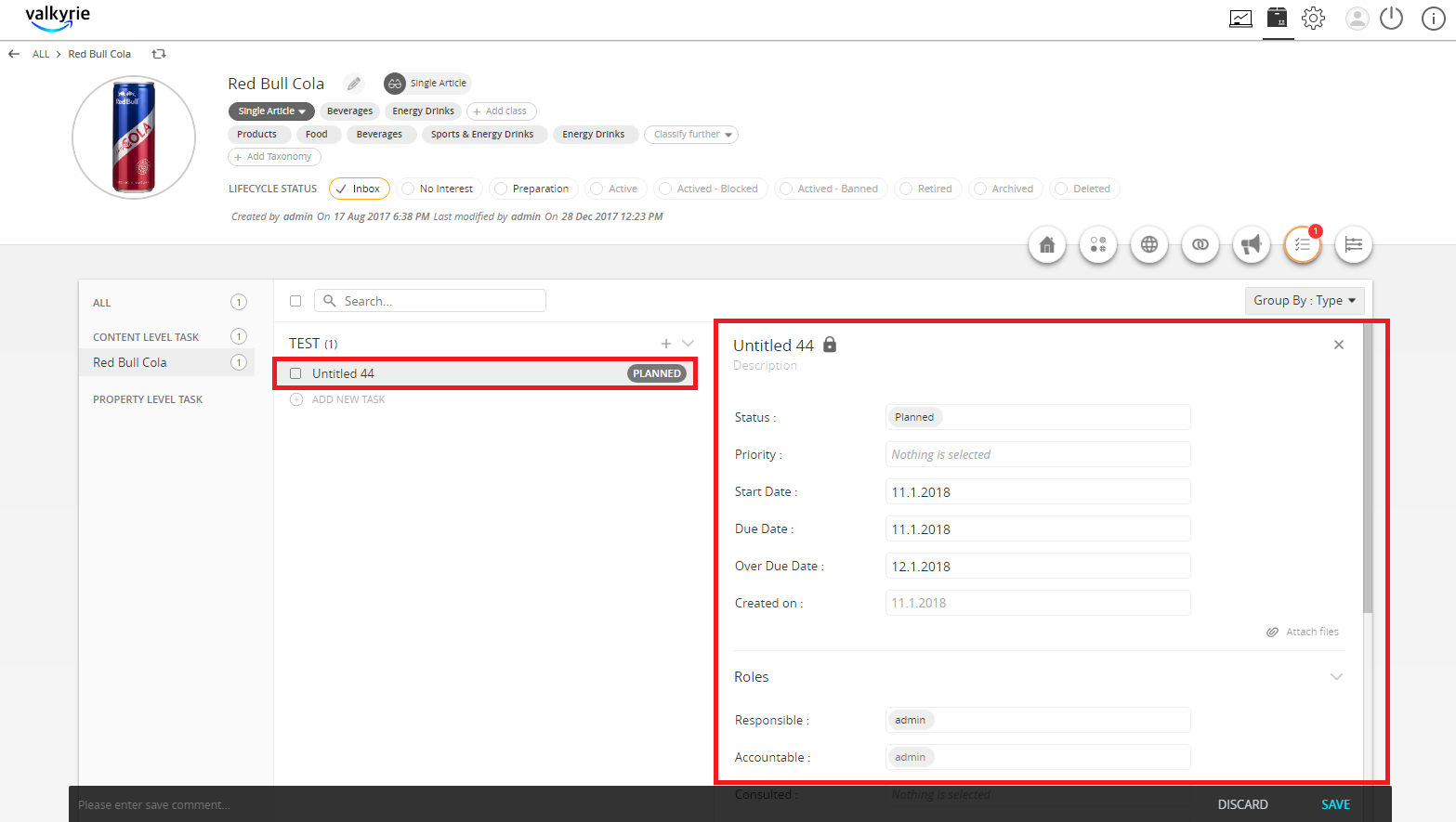The width and height of the screenshot is (1456, 822).
Task: Open the Responsible role field
Action: [1038, 720]
